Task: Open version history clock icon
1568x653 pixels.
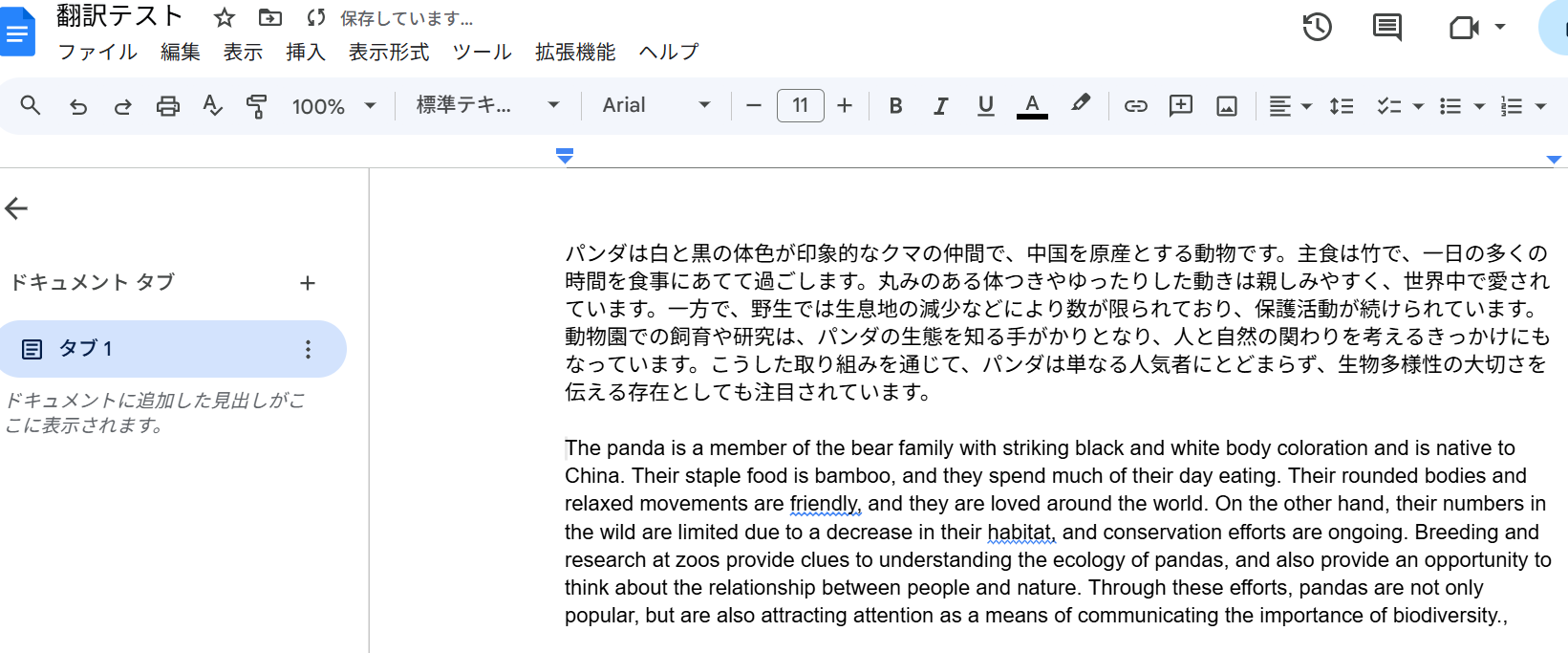Action: [x=1317, y=27]
